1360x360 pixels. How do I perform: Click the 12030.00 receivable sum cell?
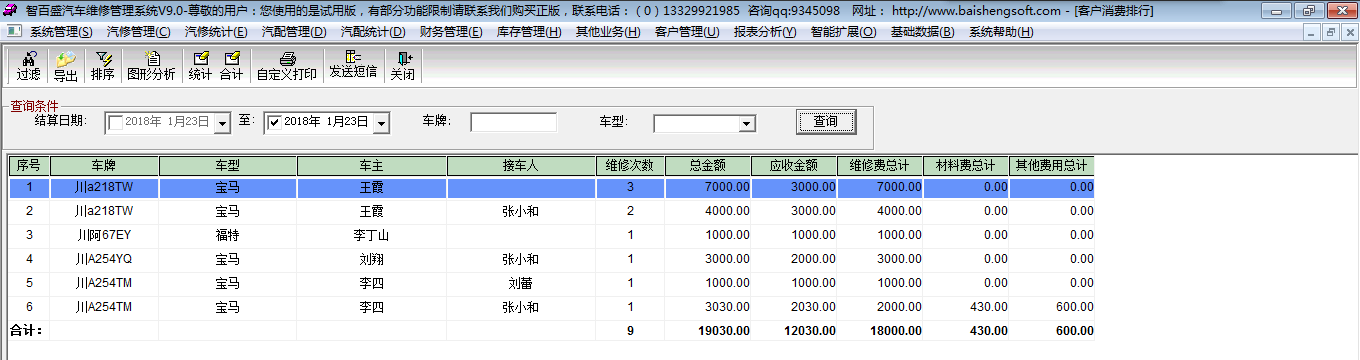pyautogui.click(x=794, y=330)
